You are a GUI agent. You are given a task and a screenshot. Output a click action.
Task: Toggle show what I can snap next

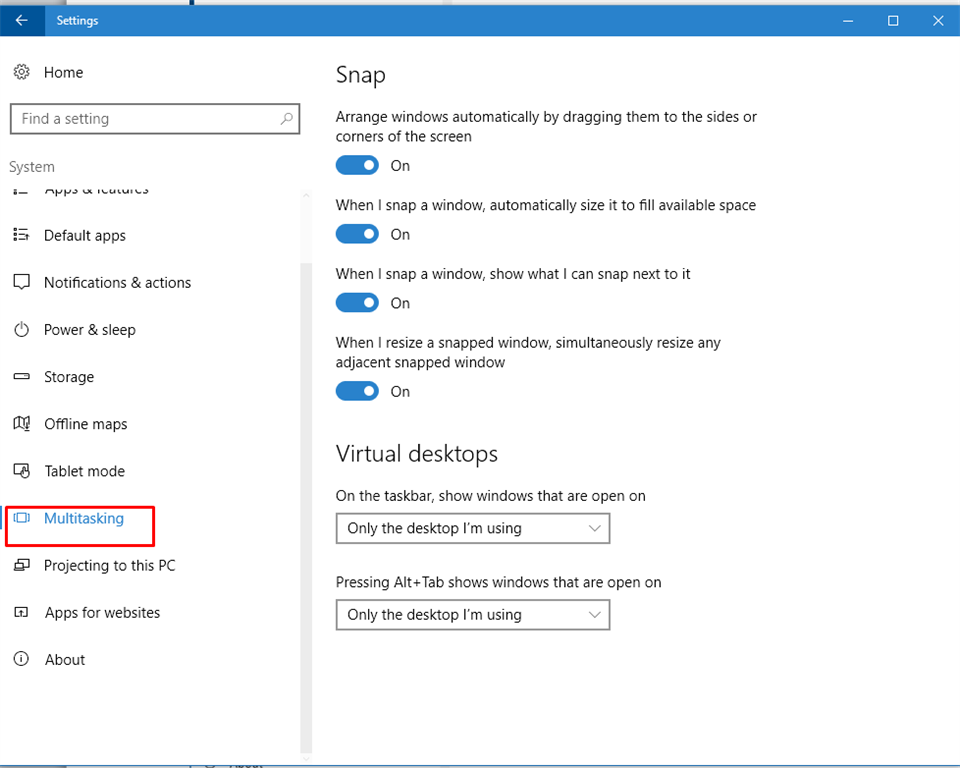point(357,303)
